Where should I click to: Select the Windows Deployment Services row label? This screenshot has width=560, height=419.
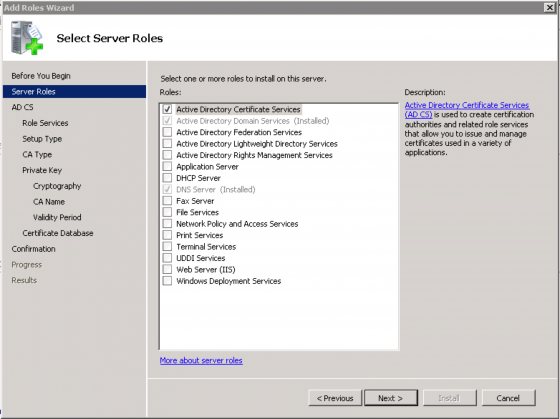coord(229,281)
